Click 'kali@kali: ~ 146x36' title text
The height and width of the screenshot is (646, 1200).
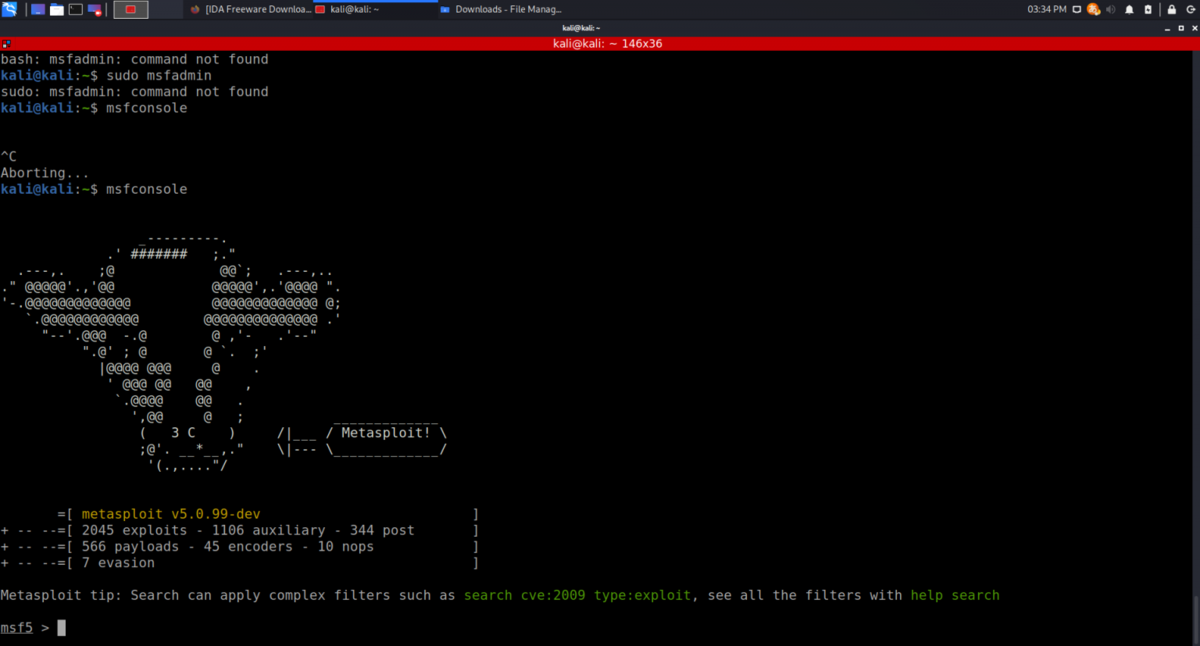click(607, 44)
